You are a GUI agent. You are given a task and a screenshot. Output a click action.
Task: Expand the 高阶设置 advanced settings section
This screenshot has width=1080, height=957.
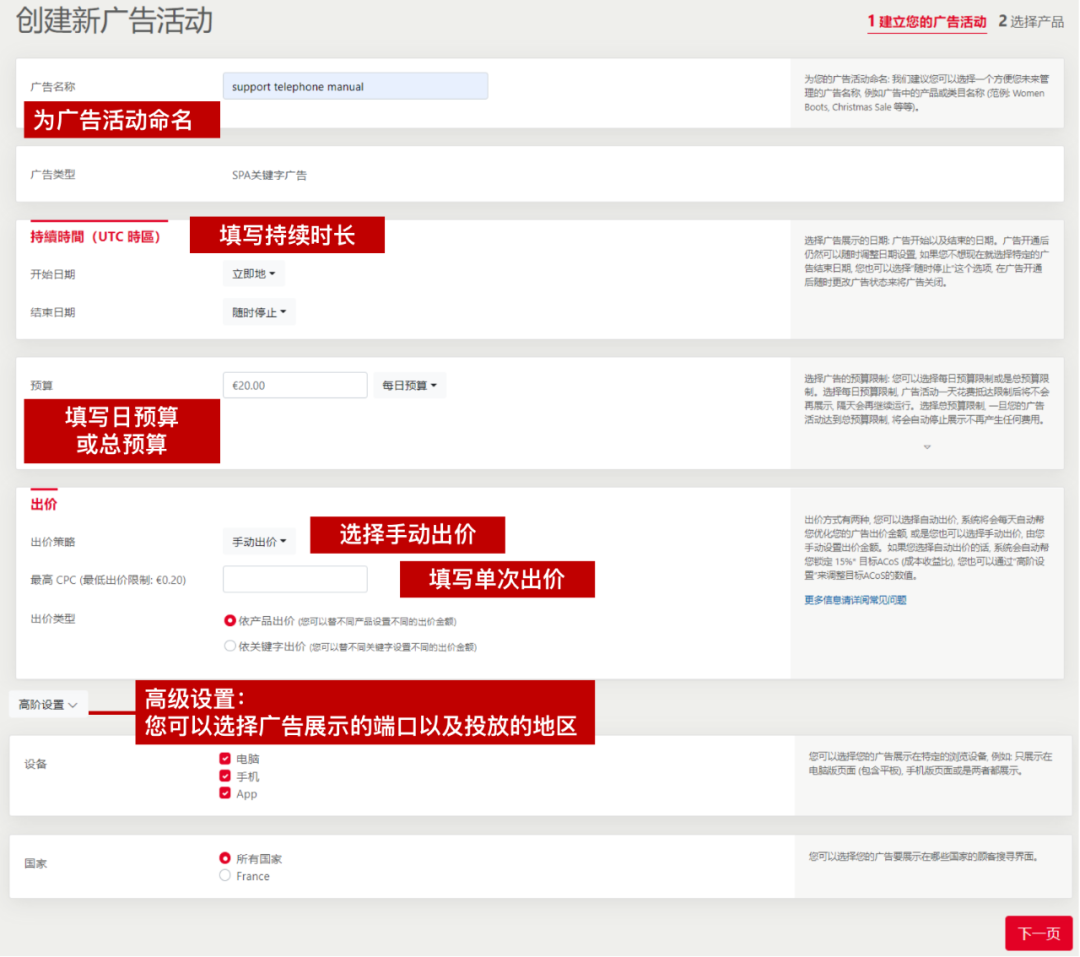(x=47, y=704)
